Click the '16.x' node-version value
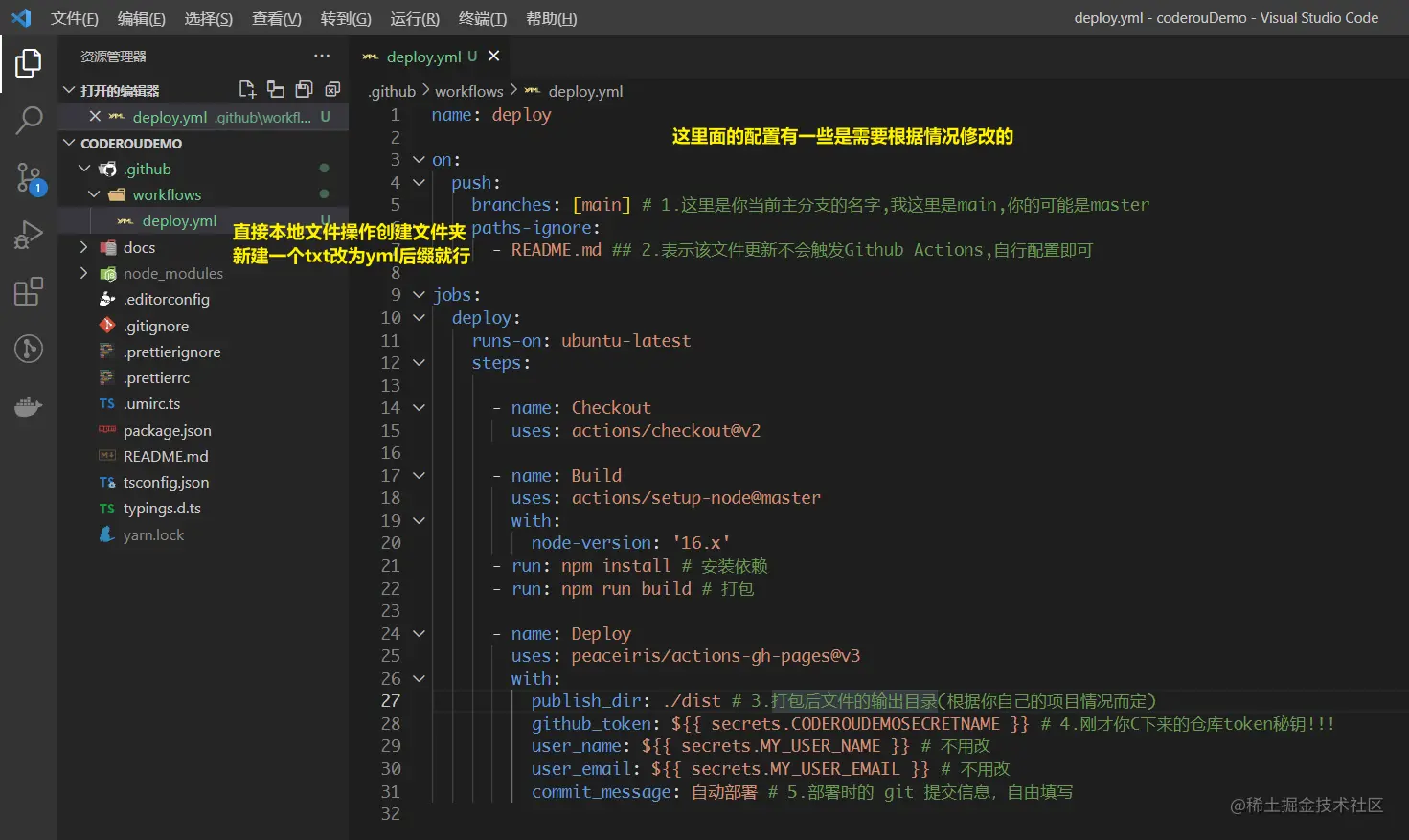 tap(701, 542)
